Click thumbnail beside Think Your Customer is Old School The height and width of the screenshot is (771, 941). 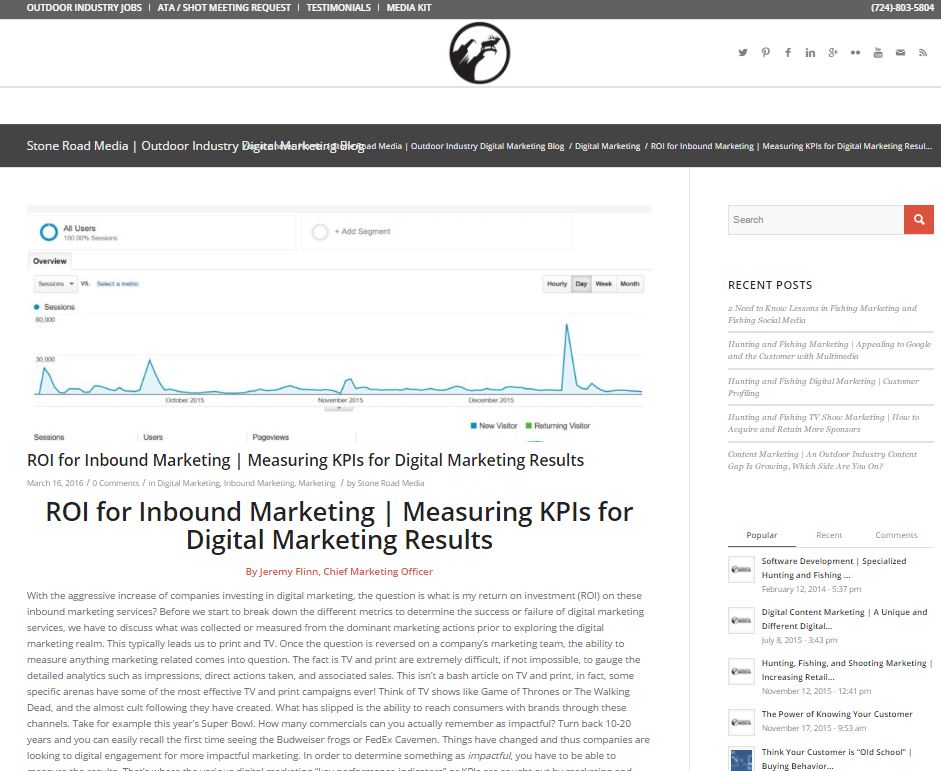(x=741, y=759)
